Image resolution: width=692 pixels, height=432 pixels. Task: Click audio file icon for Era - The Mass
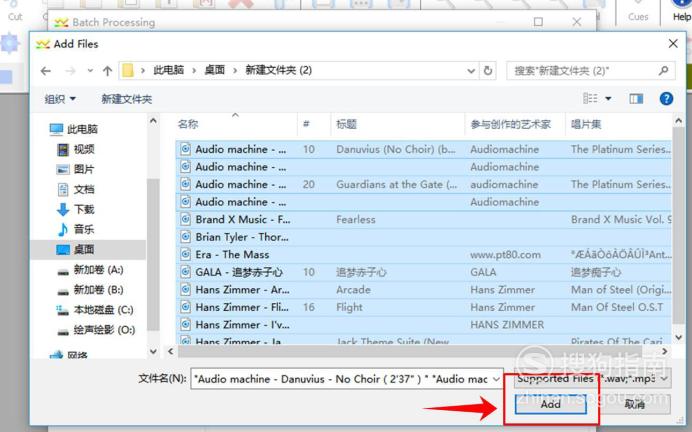pos(186,255)
